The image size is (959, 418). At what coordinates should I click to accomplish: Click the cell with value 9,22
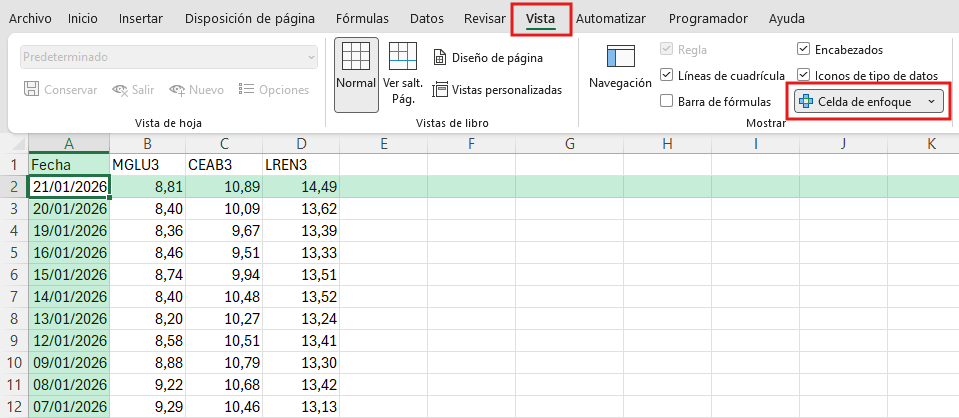(x=147, y=385)
